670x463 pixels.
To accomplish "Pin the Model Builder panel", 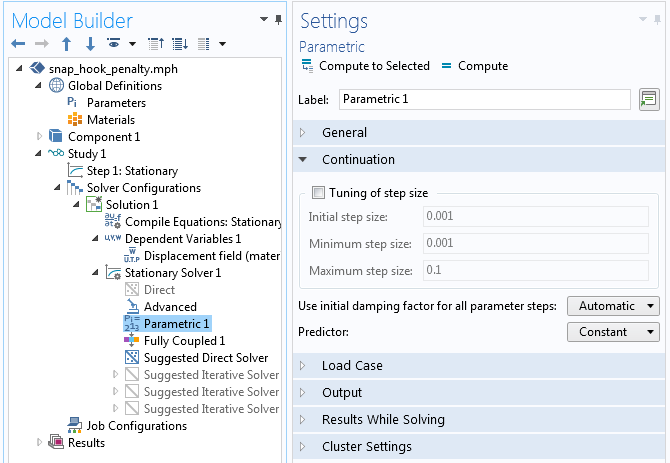I will point(265,20).
